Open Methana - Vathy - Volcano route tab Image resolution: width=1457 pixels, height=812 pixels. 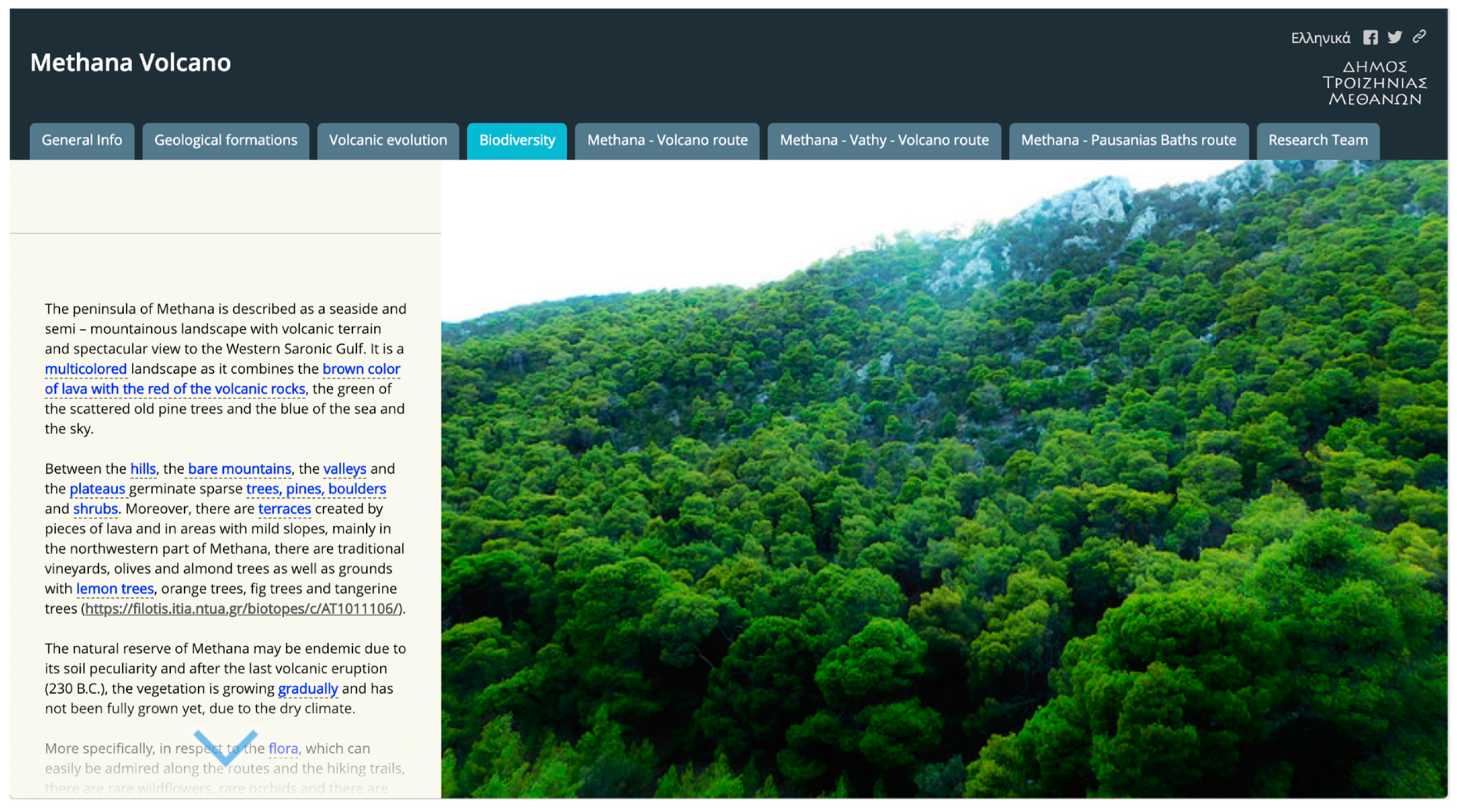(884, 140)
